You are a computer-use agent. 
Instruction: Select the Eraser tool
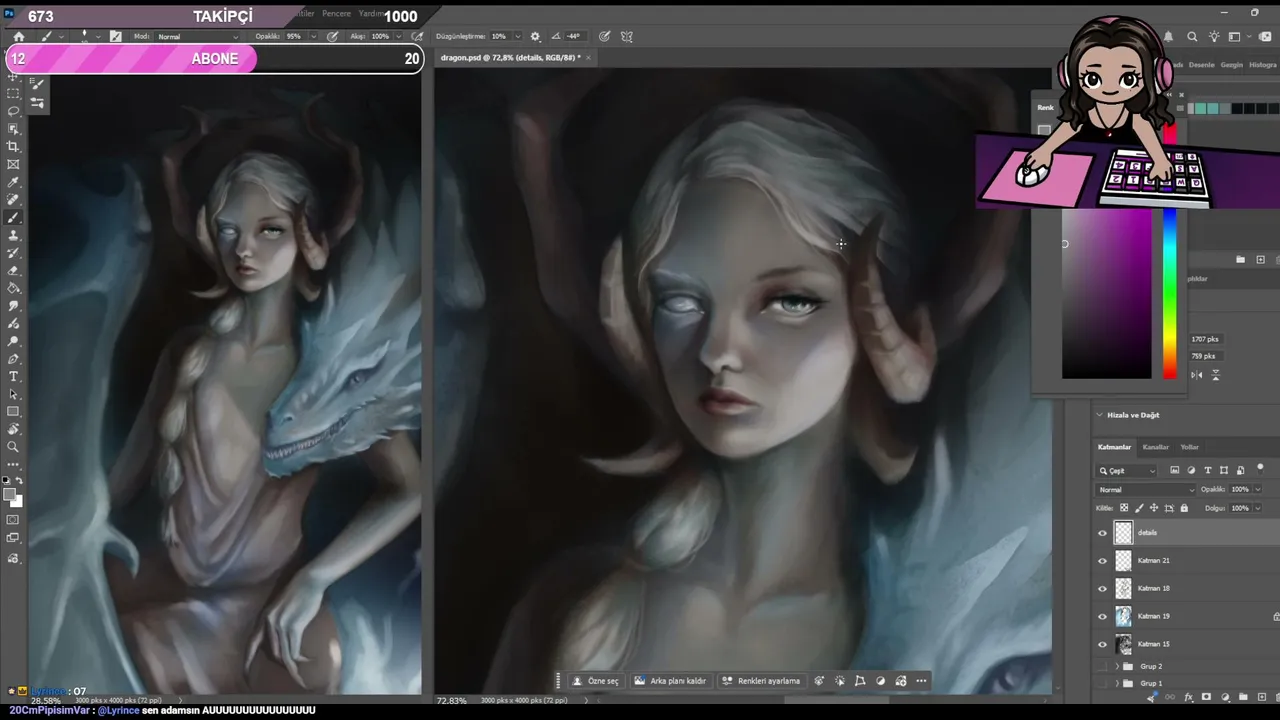click(x=13, y=271)
